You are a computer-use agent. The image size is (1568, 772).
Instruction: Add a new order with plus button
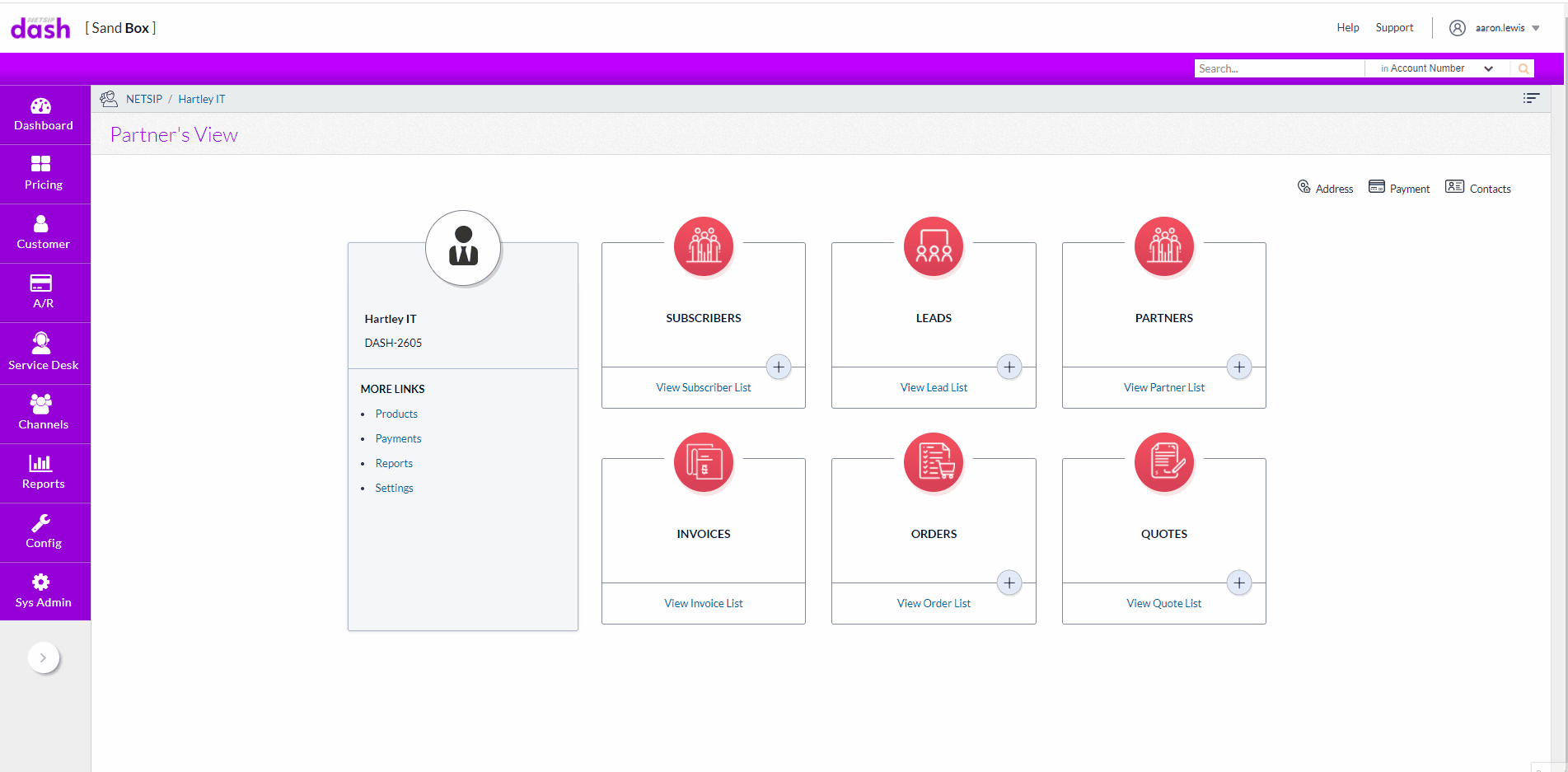tap(1009, 583)
